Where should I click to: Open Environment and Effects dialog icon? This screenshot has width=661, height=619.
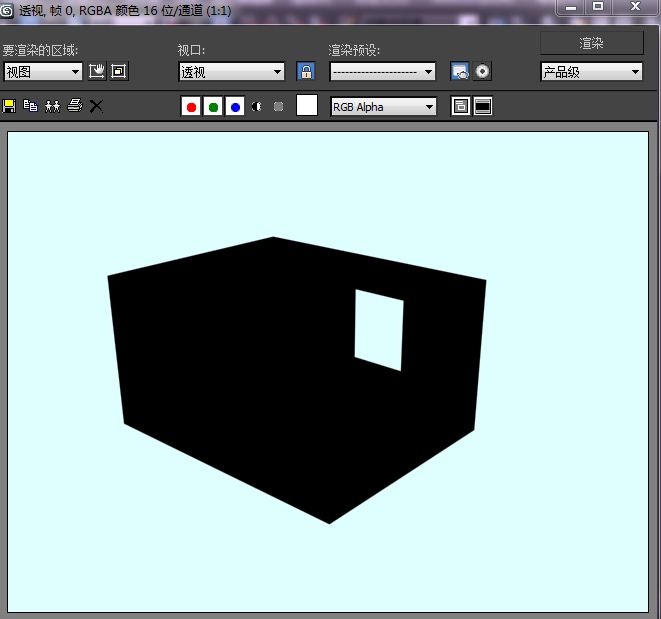click(x=482, y=71)
